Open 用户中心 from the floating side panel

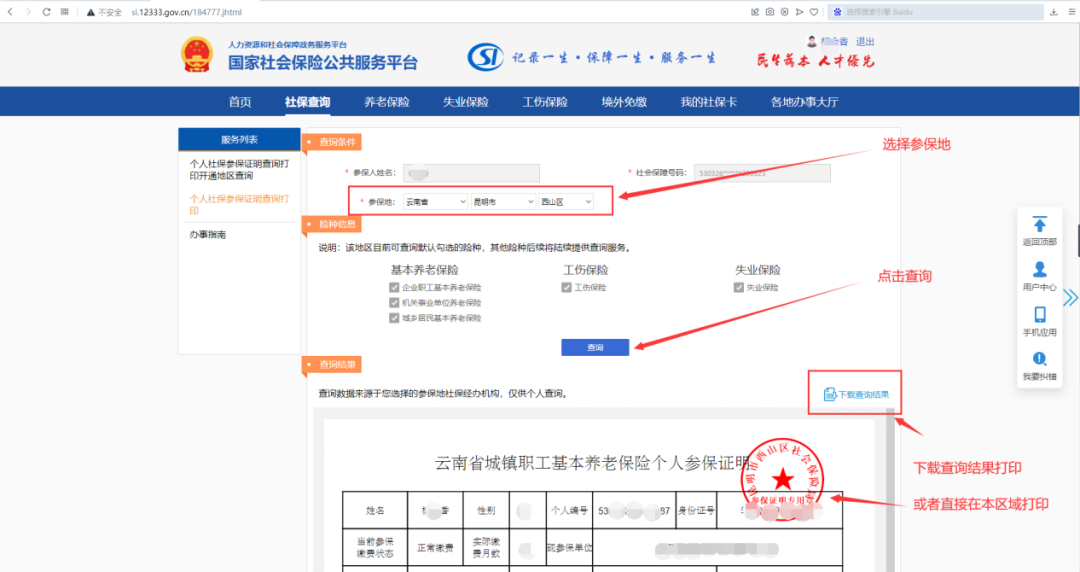tap(1039, 269)
